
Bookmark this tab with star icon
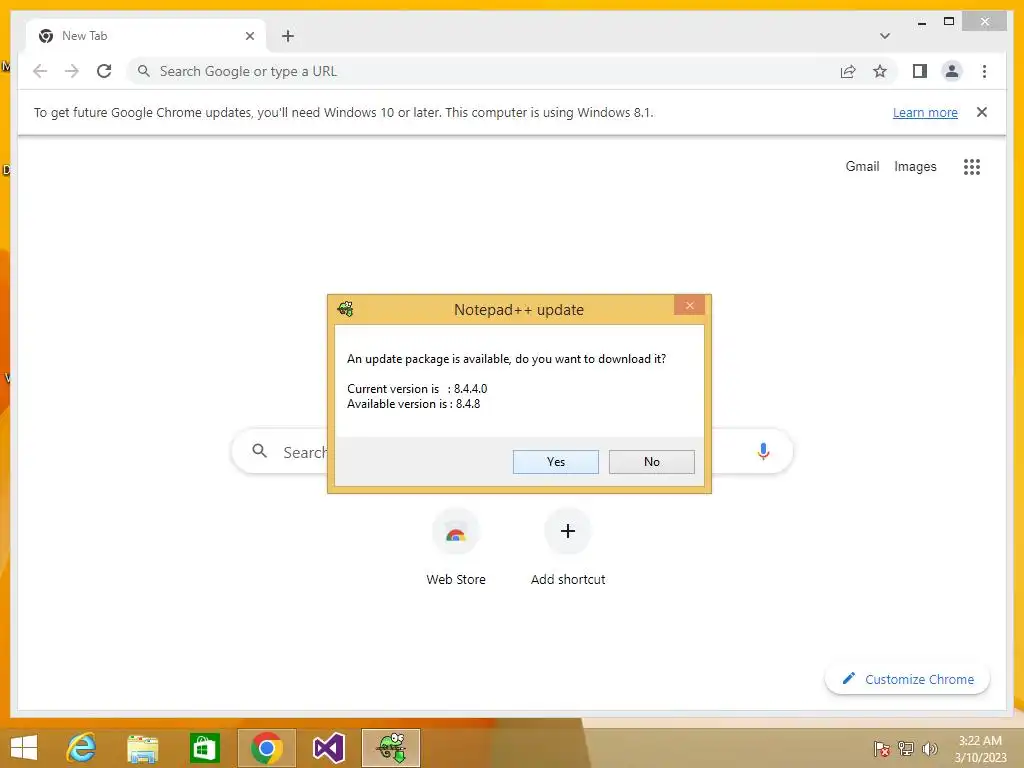880,71
